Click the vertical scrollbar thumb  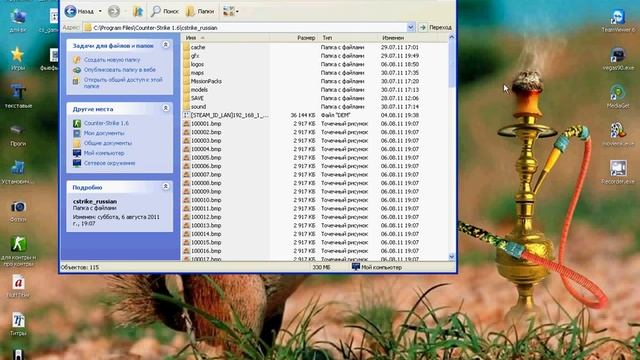[451, 64]
